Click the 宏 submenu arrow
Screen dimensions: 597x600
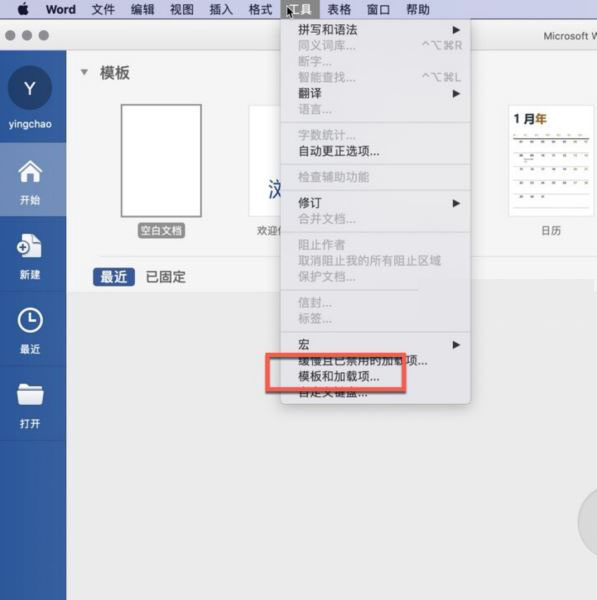456,345
